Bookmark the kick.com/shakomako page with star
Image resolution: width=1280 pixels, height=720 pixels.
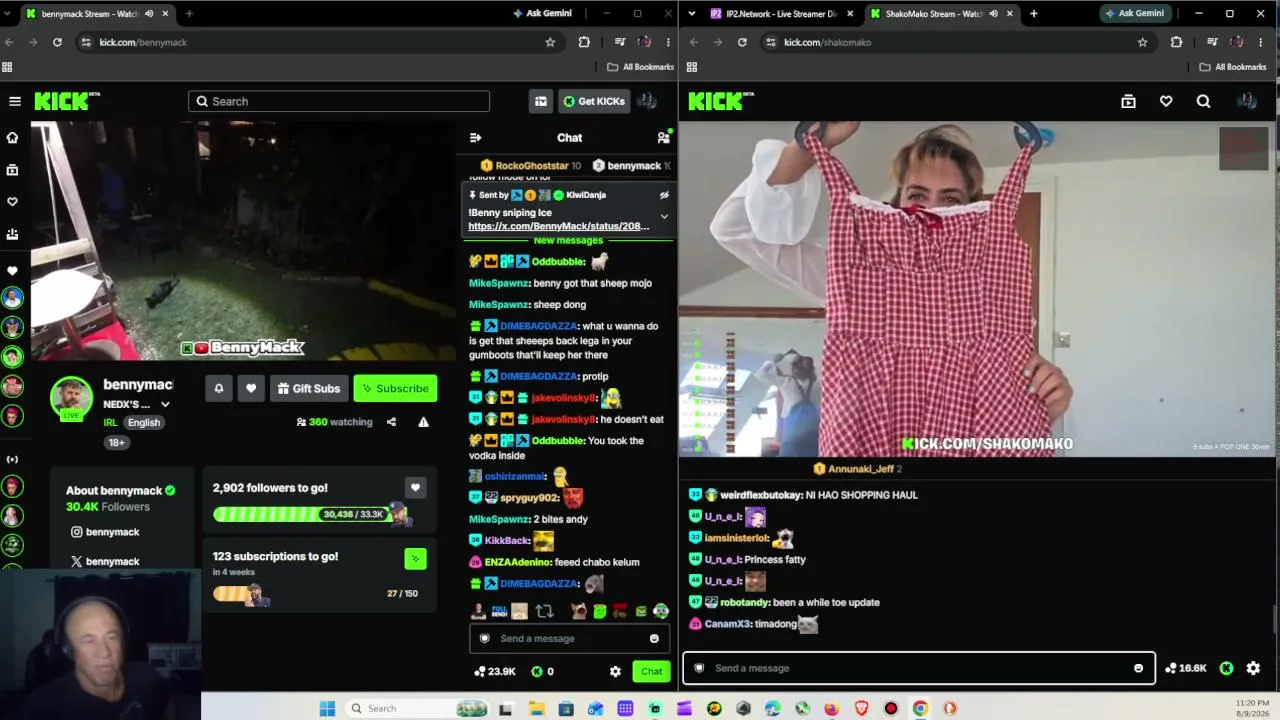pos(1142,42)
